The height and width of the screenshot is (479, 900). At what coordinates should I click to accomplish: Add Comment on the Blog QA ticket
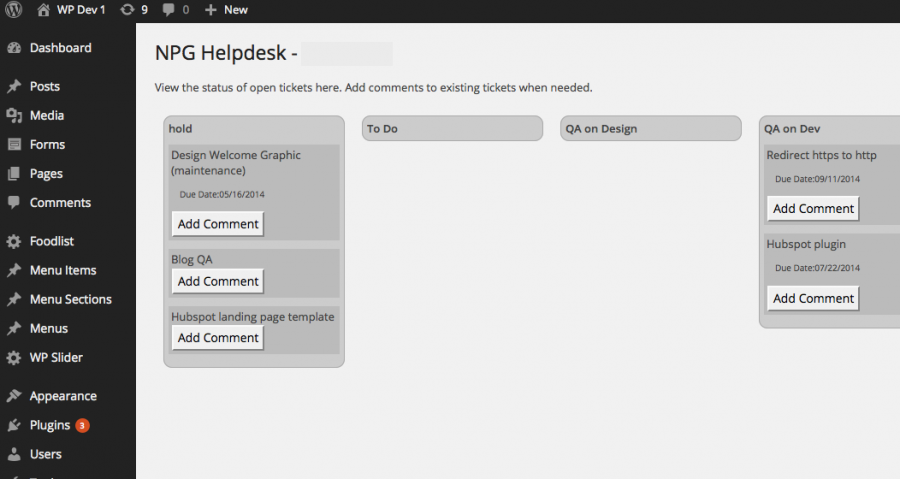(x=218, y=281)
